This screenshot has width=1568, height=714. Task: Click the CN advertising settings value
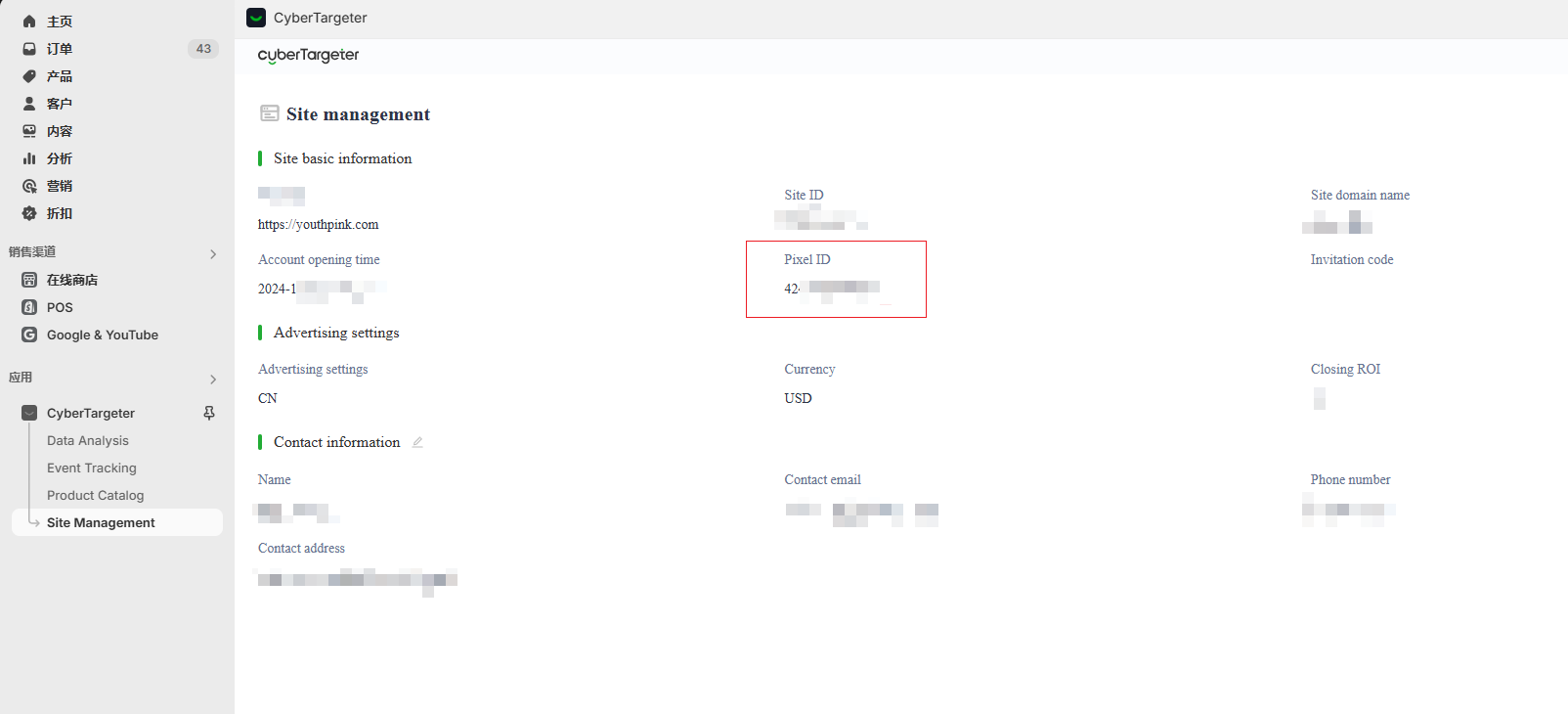[x=268, y=398]
